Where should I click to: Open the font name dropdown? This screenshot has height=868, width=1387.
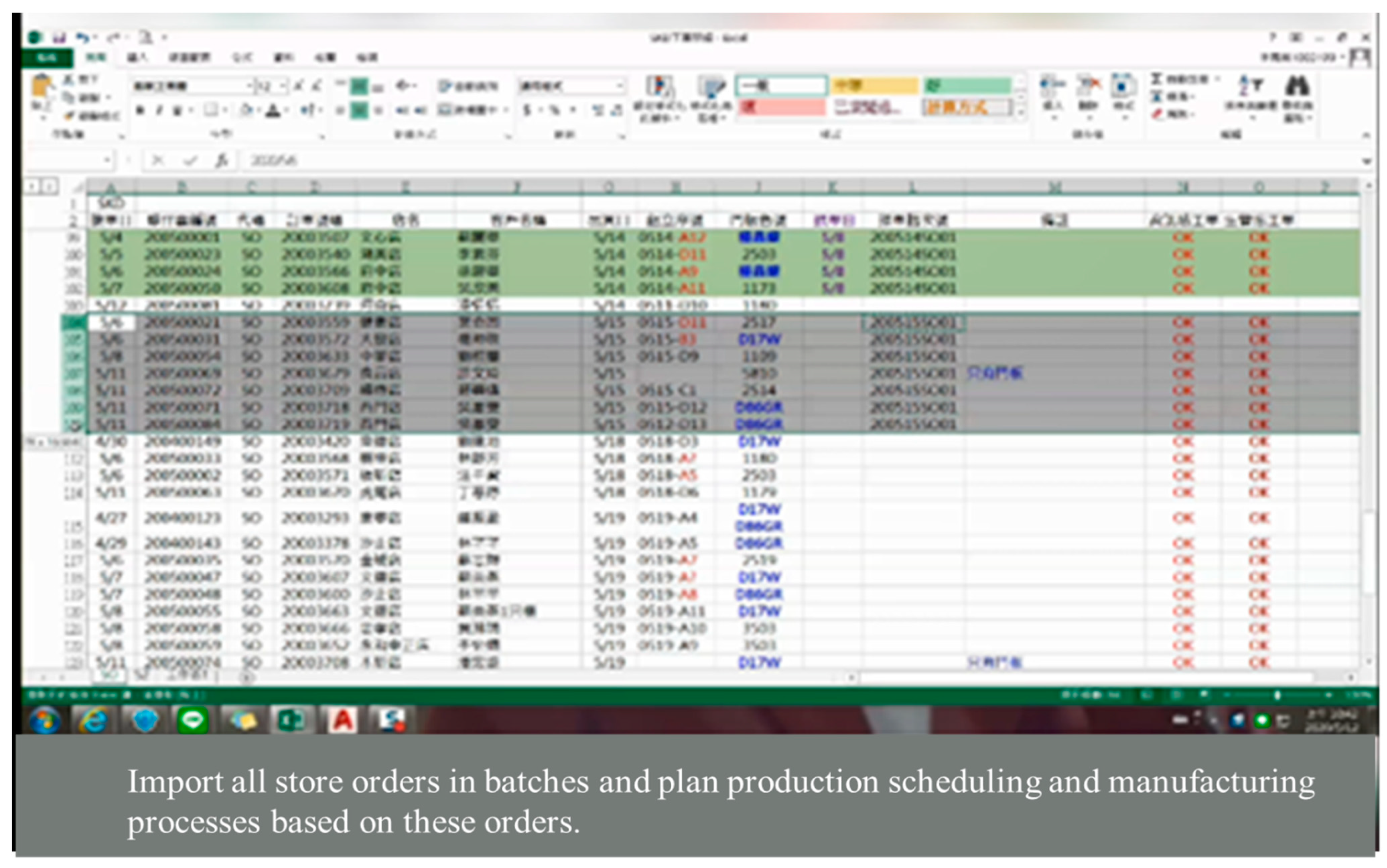point(249,86)
